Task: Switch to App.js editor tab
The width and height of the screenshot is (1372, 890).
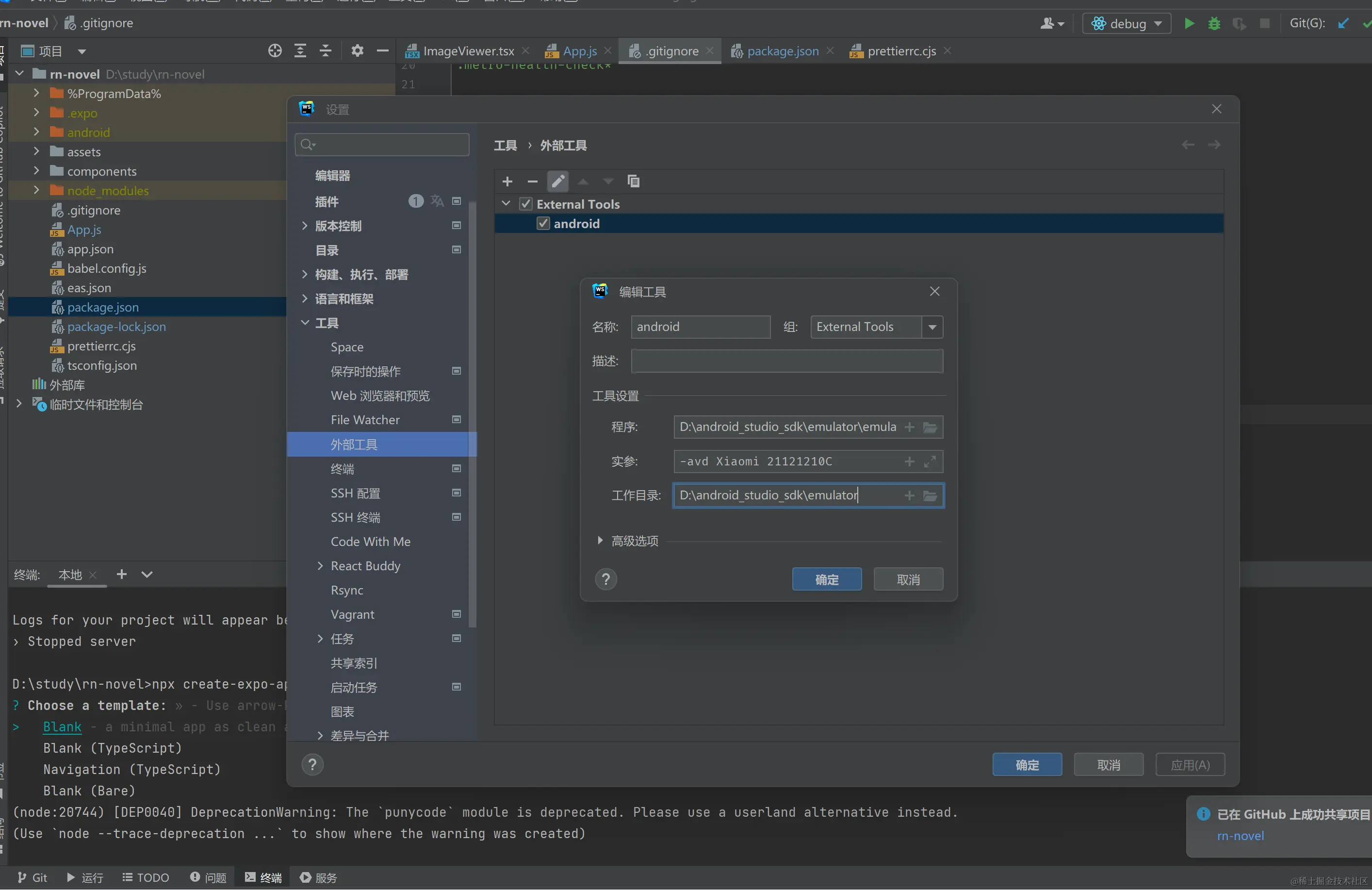Action: point(579,51)
